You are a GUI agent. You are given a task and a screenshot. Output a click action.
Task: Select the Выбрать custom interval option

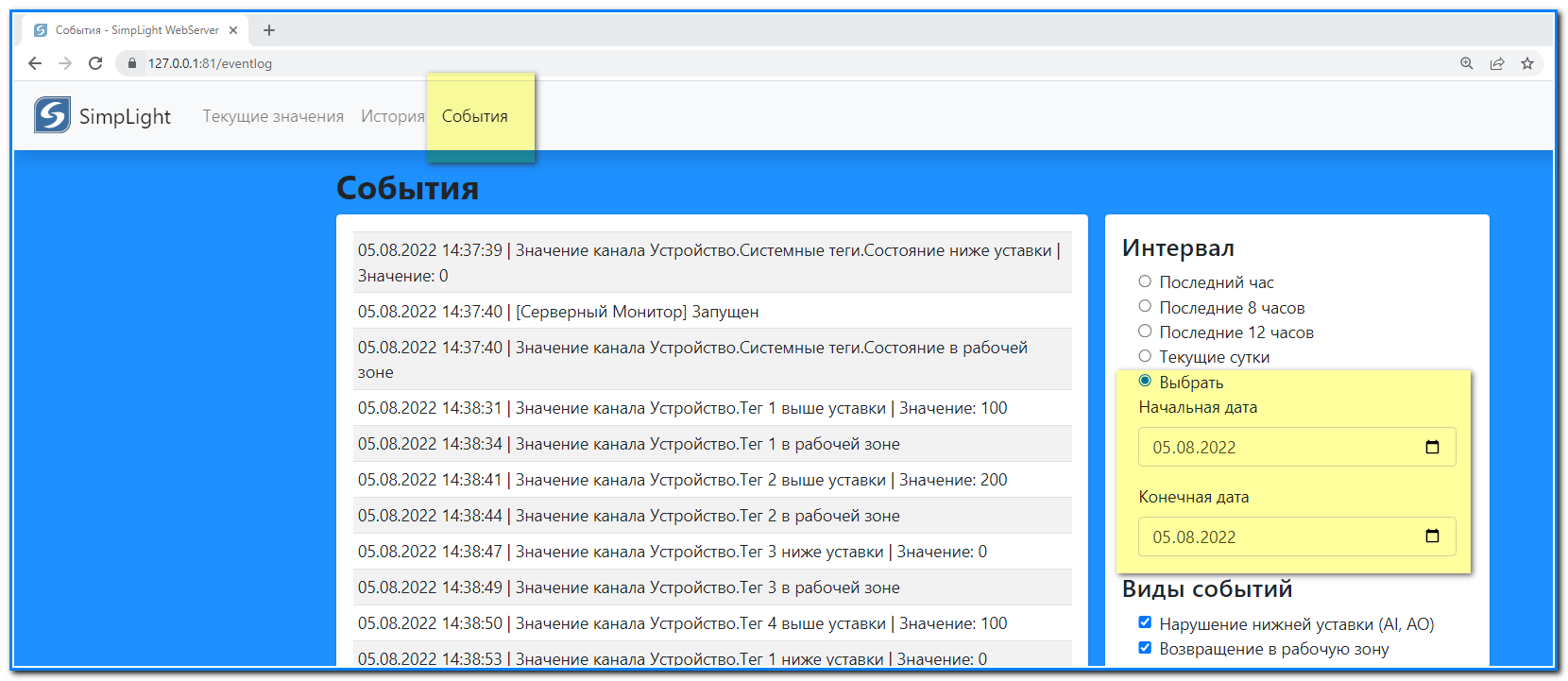coord(1145,381)
